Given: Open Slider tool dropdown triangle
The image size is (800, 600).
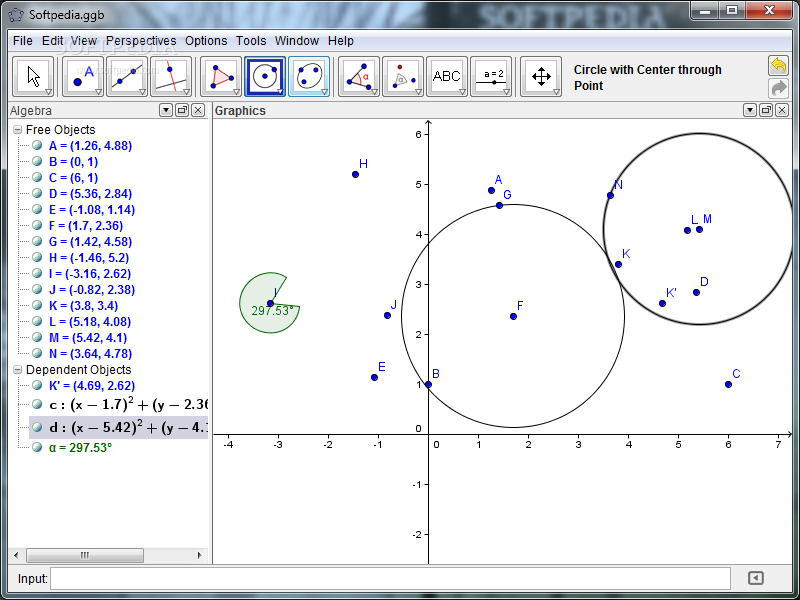Looking at the screenshot, I should click(506, 92).
